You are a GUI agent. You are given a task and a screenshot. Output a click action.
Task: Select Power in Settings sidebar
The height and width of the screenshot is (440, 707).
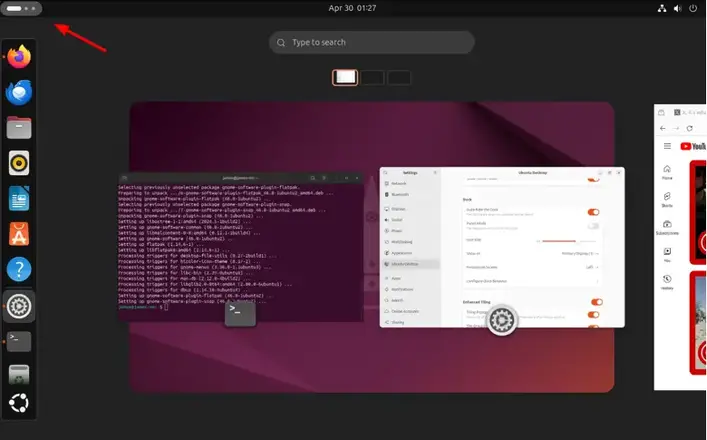[410, 230]
